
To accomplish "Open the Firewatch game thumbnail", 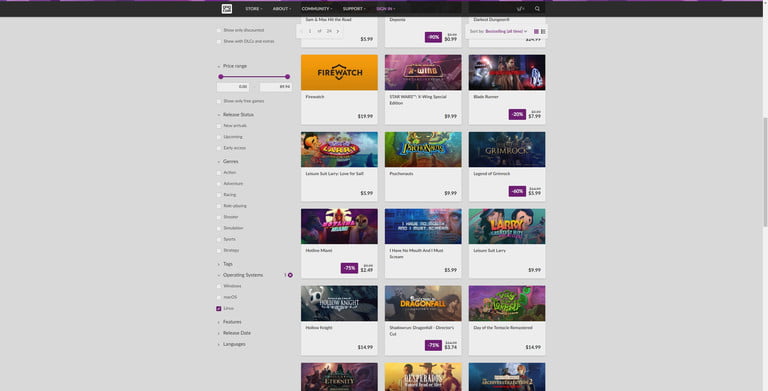I will coord(339,73).
